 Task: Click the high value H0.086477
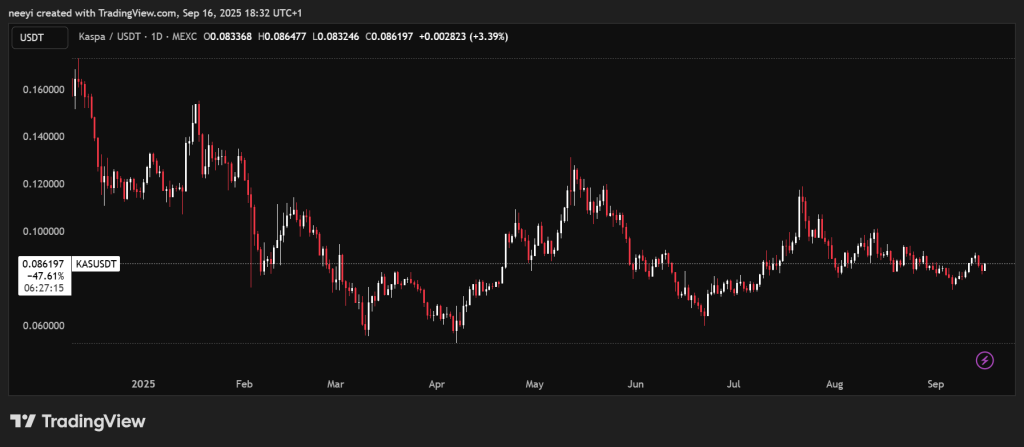coord(282,37)
